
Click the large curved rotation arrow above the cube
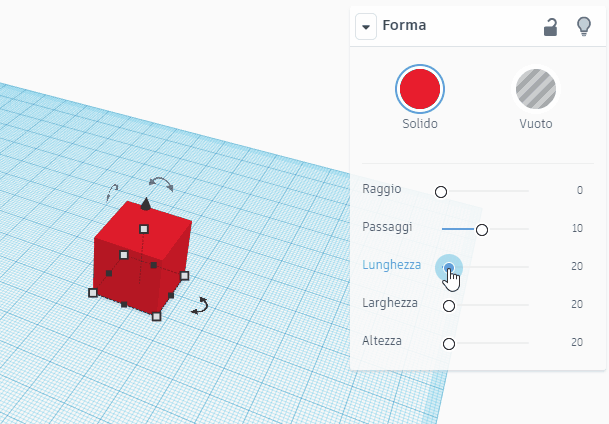tap(160, 183)
